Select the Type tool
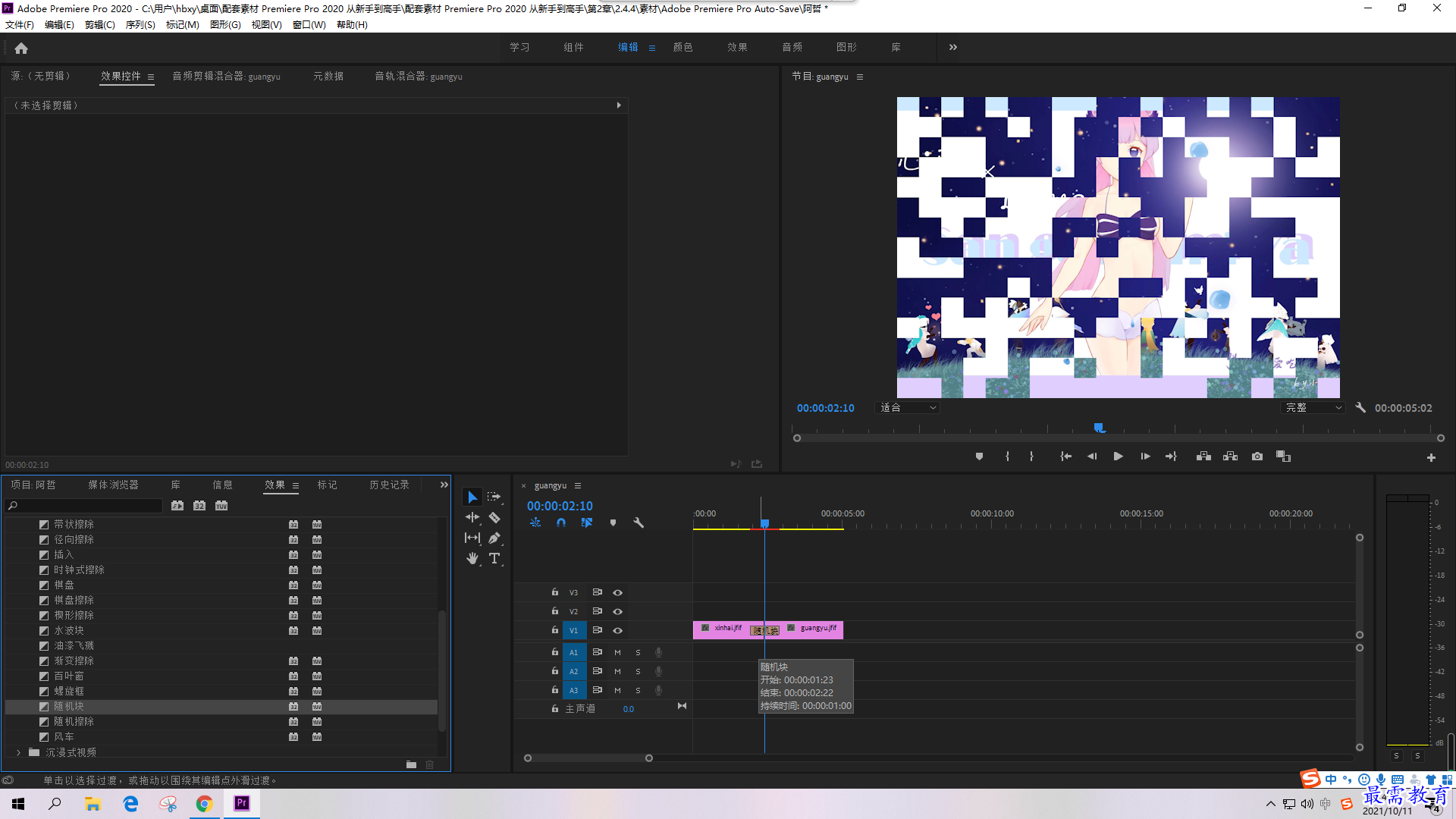Screen dimensions: 1456x819 point(494,558)
